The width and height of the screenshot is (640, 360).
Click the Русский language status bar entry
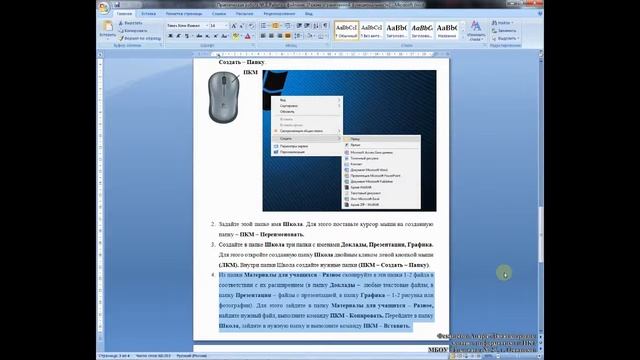[191, 356]
